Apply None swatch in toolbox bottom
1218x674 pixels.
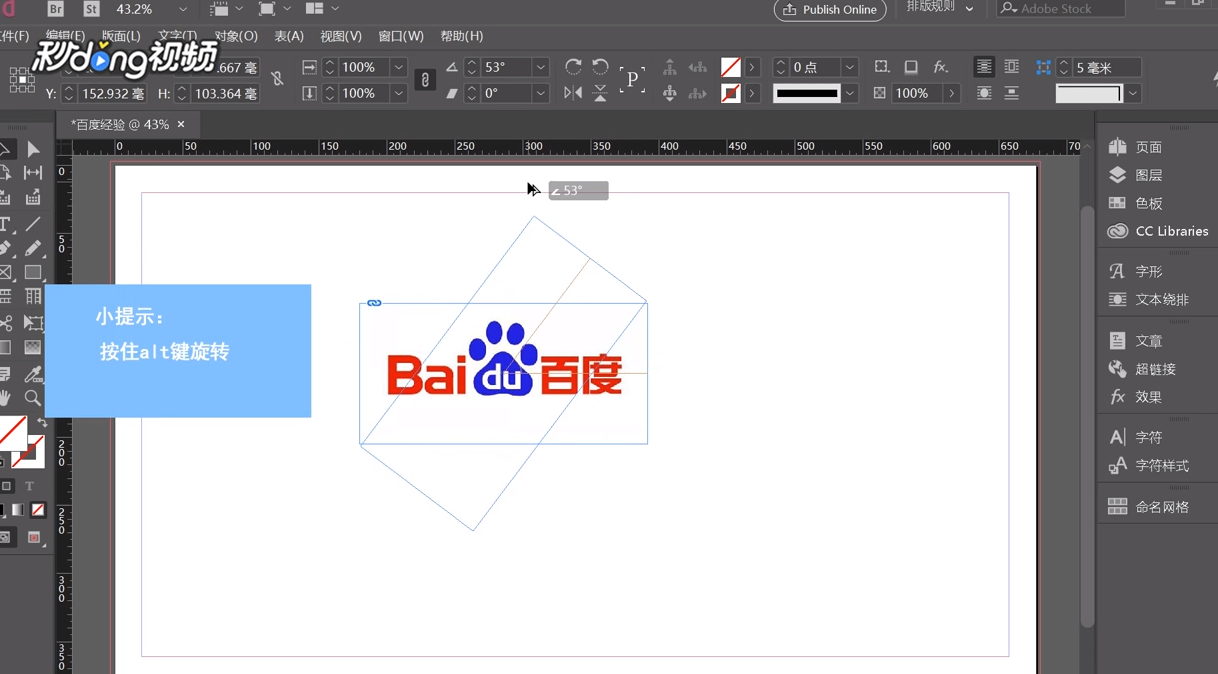pyautogui.click(x=38, y=510)
